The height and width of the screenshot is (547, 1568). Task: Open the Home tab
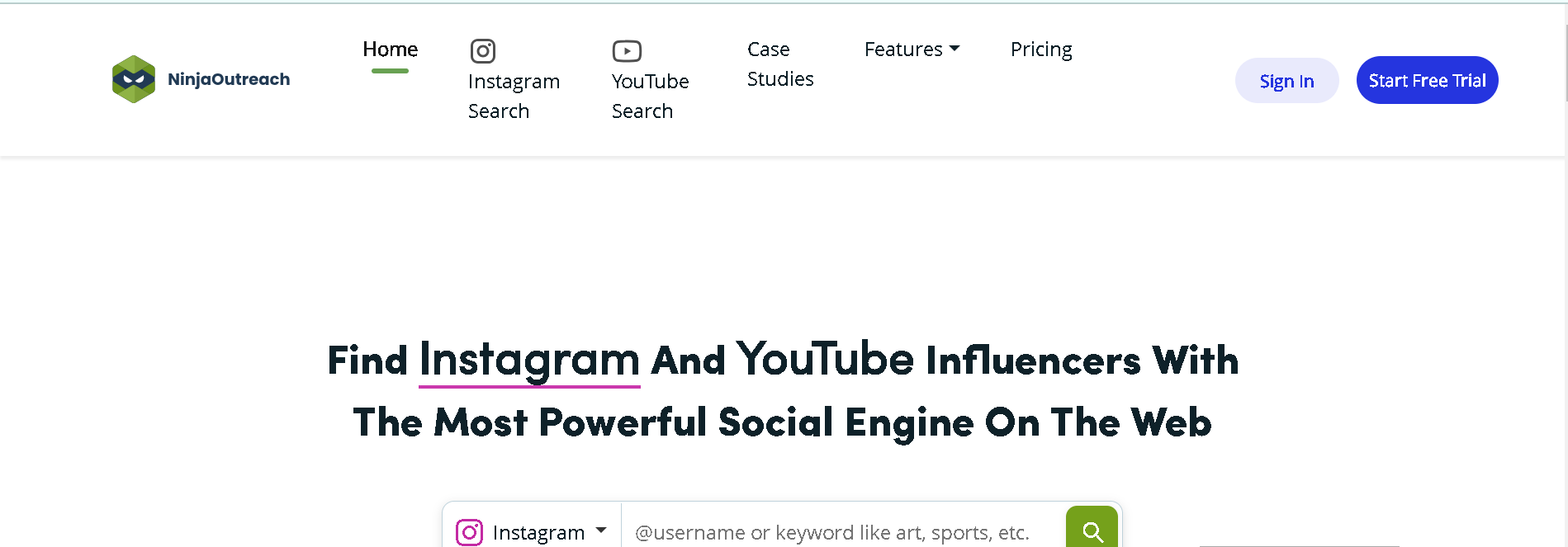[391, 50]
